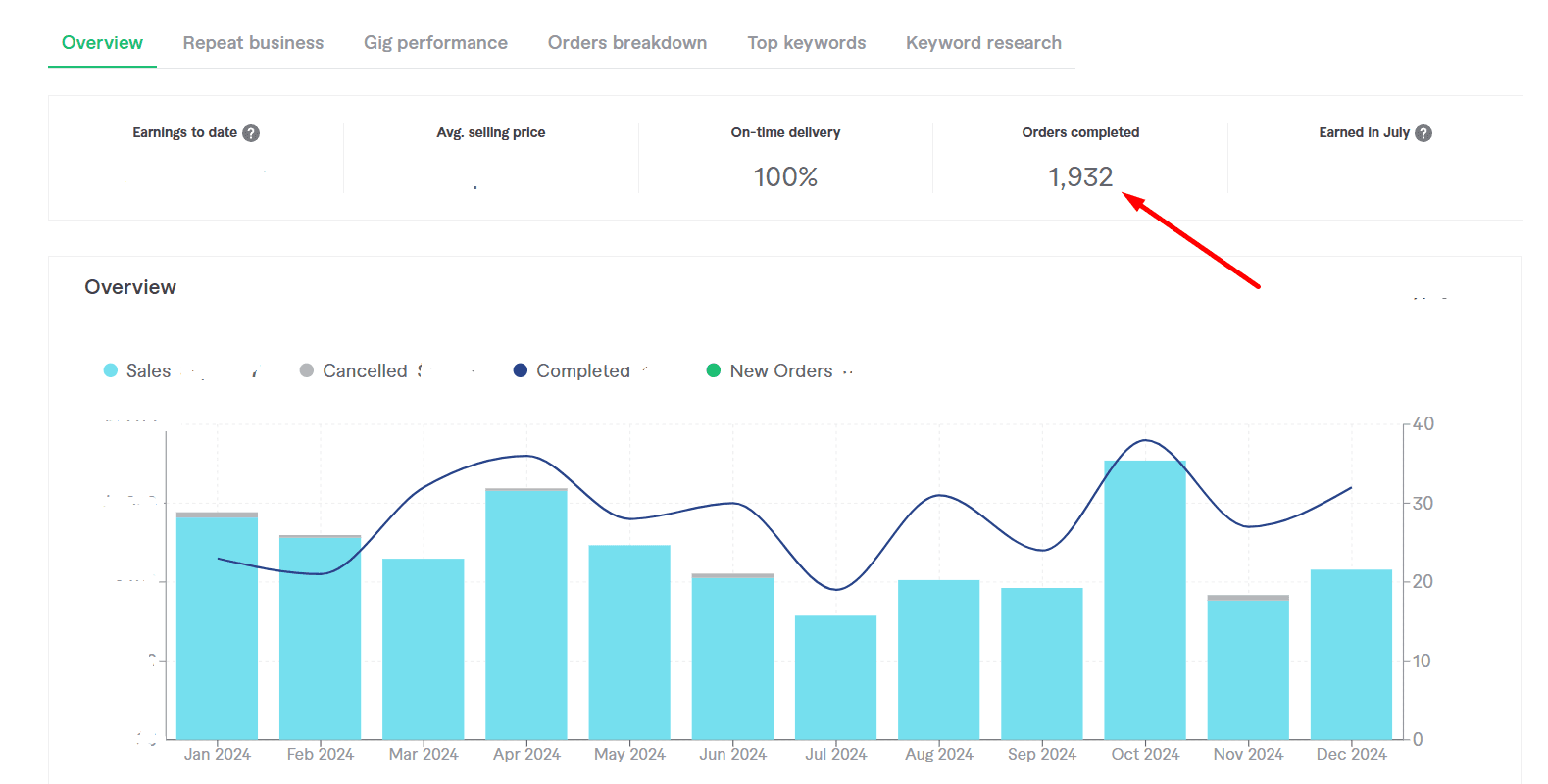Viewport: 1548px width, 784px height.
Task: Click the 100% On-time delivery value
Action: pos(785,177)
